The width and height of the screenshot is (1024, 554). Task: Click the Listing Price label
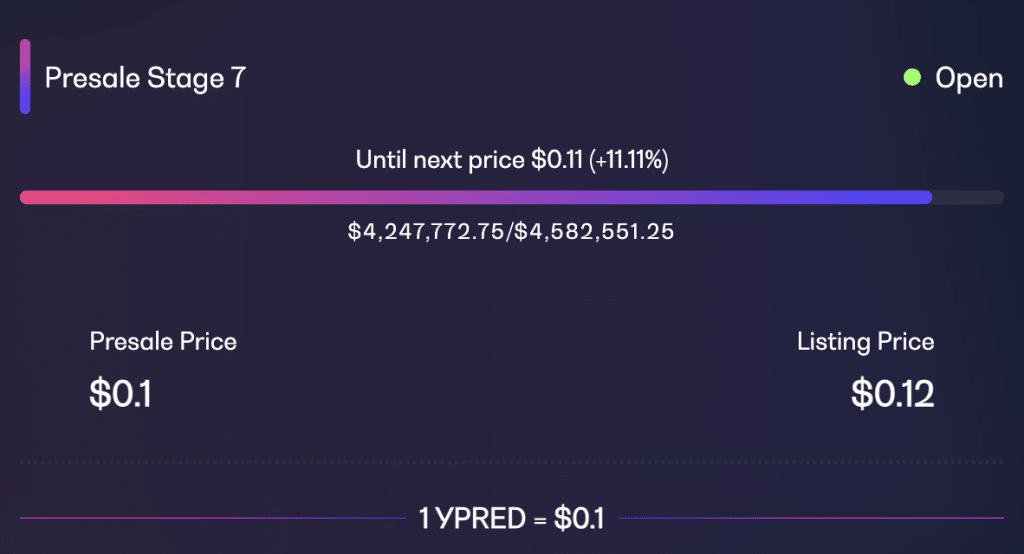(x=865, y=342)
